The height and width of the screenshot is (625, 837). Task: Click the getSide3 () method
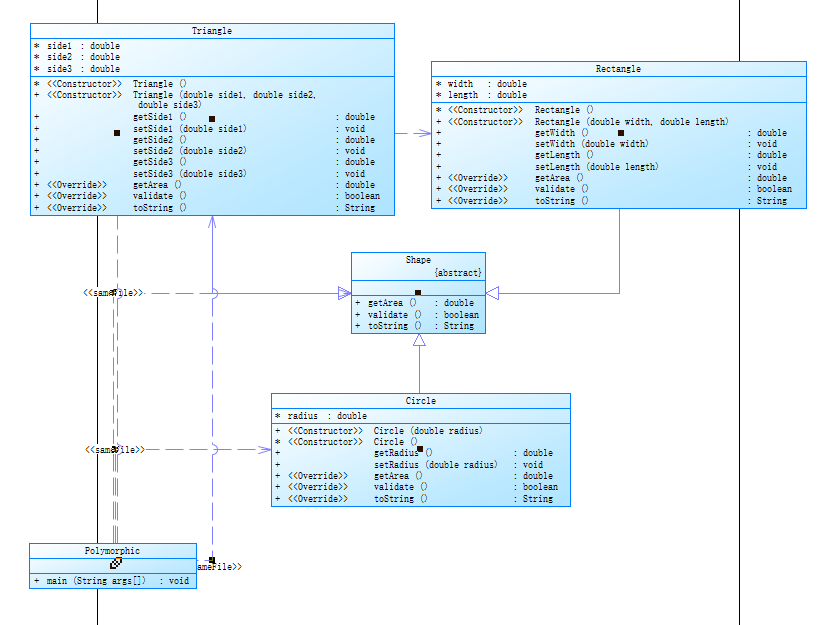point(160,162)
